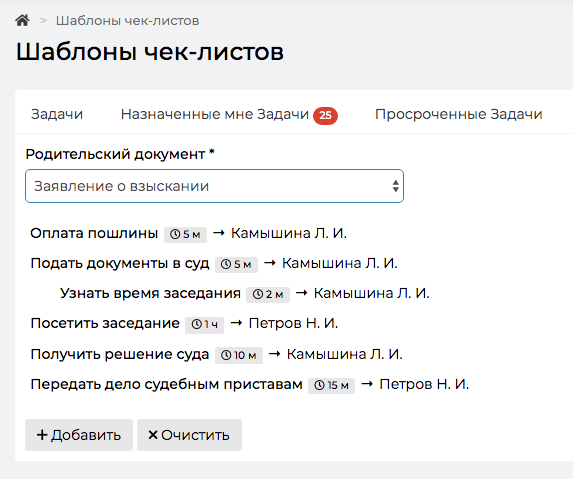Viewport: 573px width, 479px height.
Task: Go to the home page icon
Action: [22, 20]
